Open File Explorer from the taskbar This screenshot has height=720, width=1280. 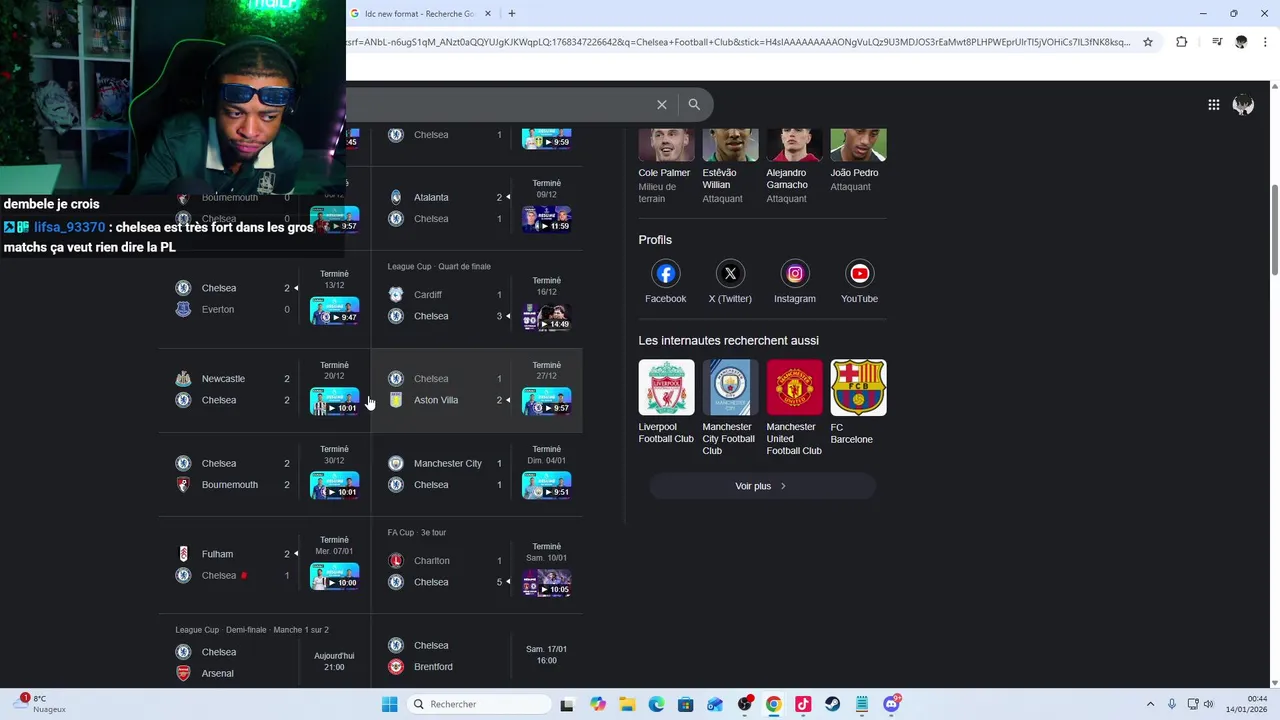pyautogui.click(x=627, y=704)
